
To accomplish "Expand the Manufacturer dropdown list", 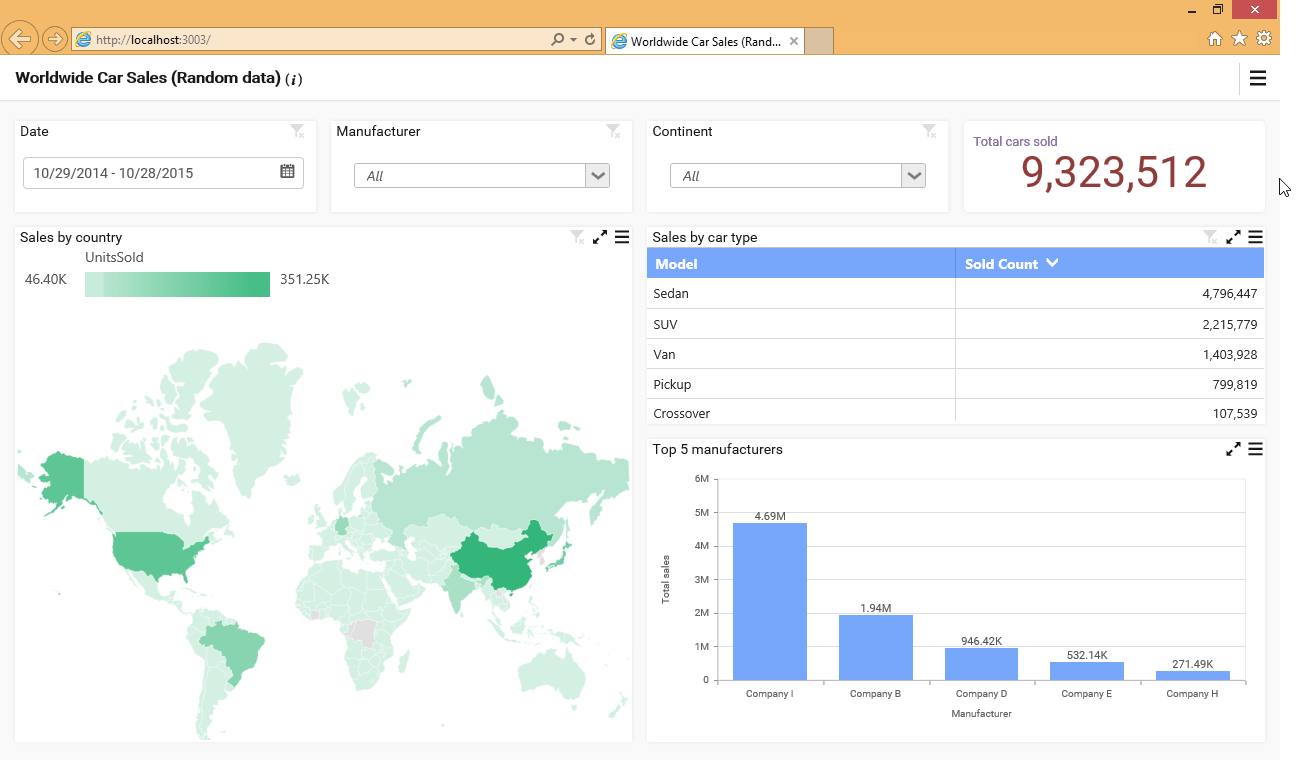I will [597, 176].
